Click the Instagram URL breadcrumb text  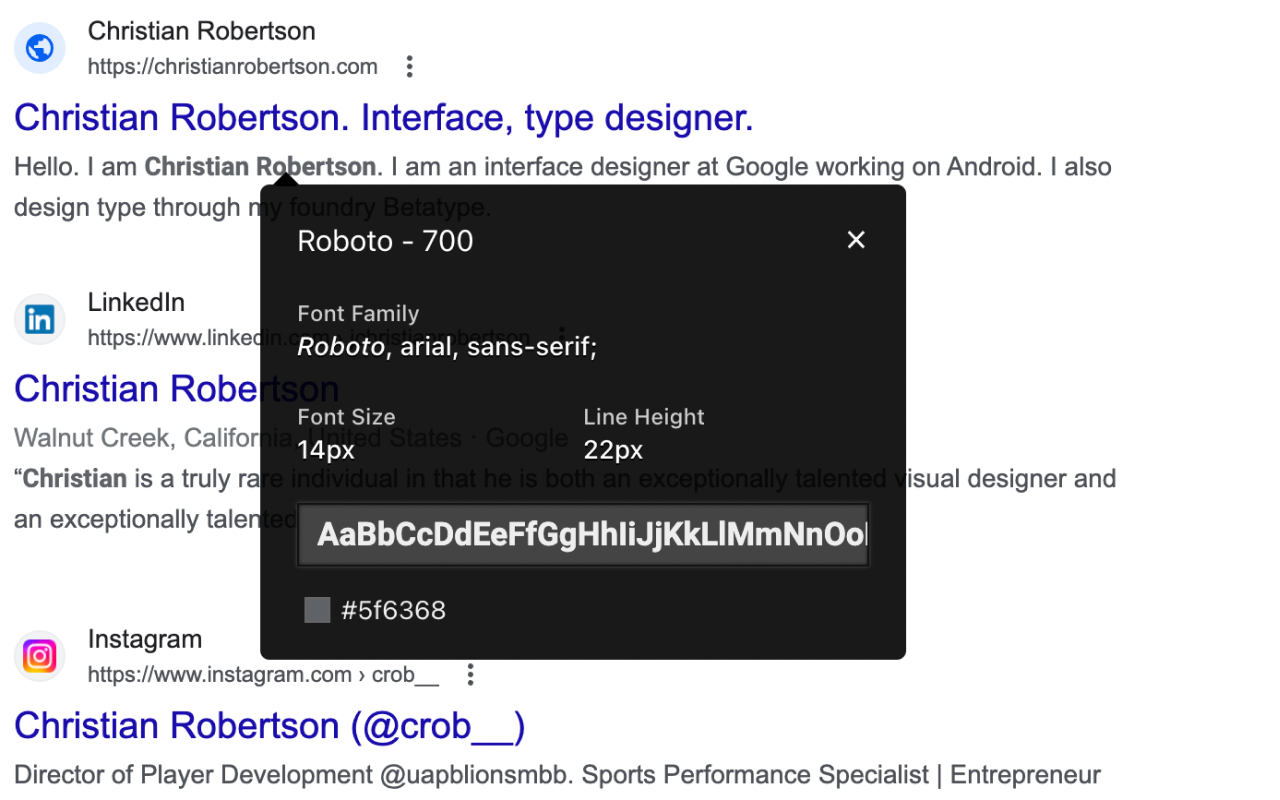tap(263, 675)
